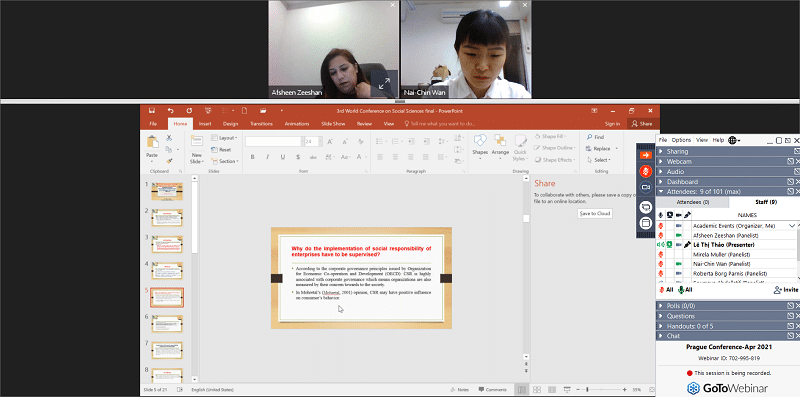Click the Format Painter brush icon
The width and height of the screenshot is (800, 397).
click(x=169, y=161)
